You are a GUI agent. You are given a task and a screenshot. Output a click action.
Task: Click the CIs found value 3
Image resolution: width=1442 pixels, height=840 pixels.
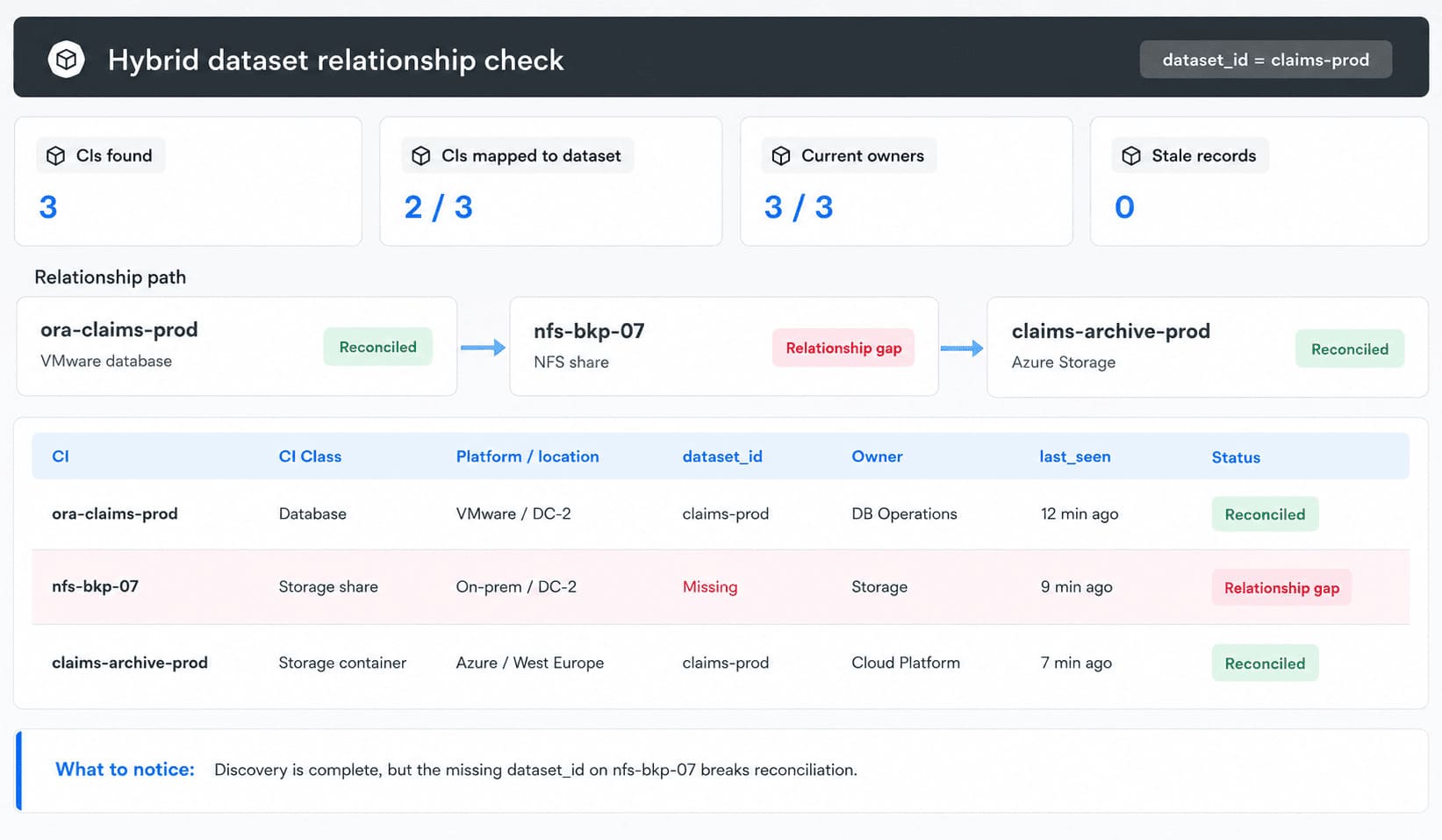[x=48, y=207]
